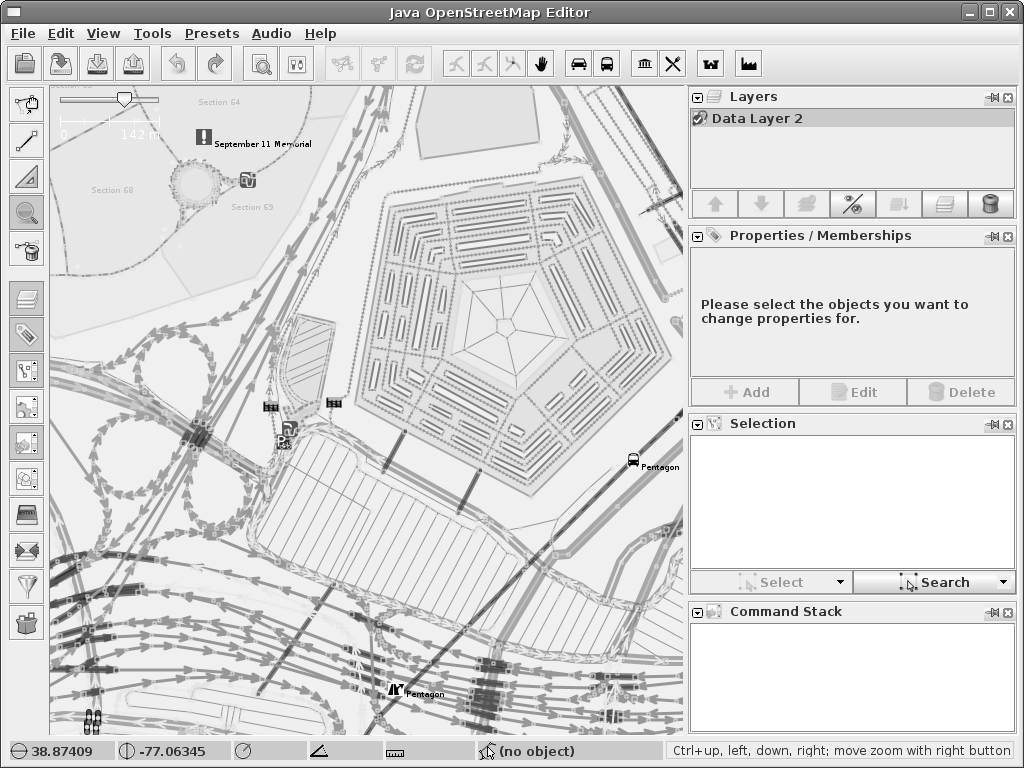Click the Open file toolbar icon
This screenshot has height=768, width=1024.
(x=26, y=64)
